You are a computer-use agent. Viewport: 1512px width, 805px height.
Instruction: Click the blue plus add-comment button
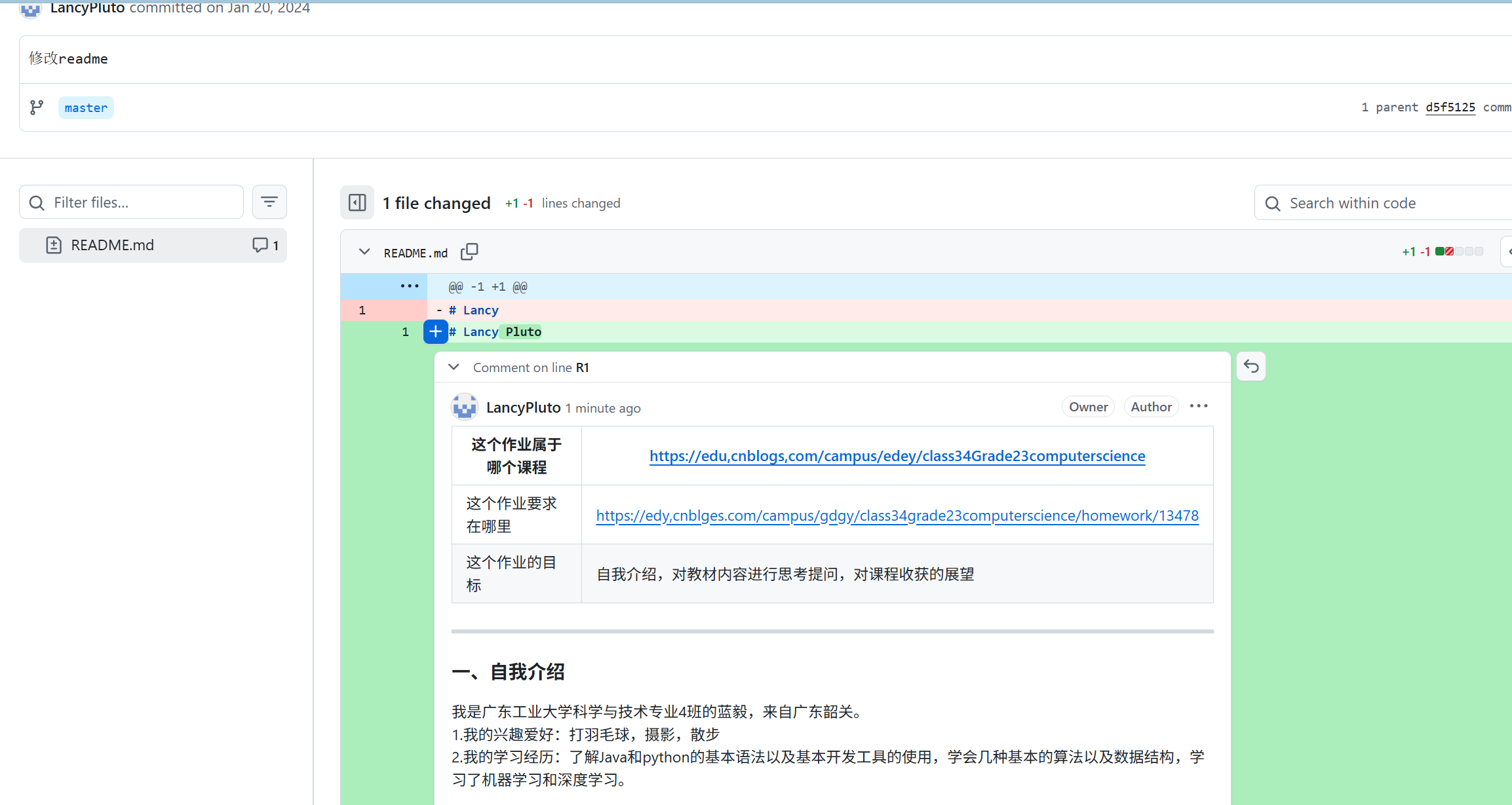[x=435, y=331]
